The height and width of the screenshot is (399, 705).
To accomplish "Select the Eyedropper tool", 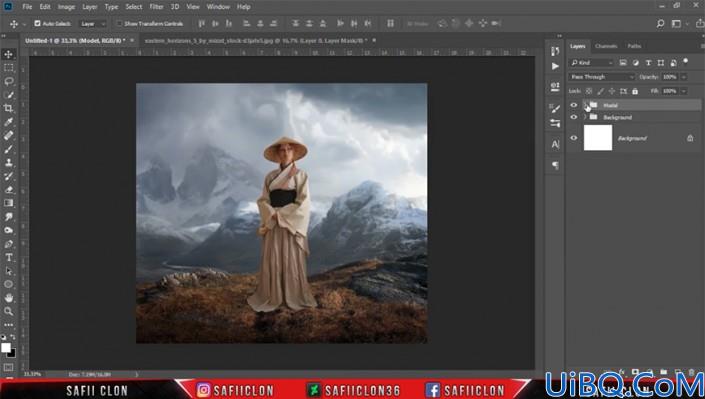I will 9,122.
